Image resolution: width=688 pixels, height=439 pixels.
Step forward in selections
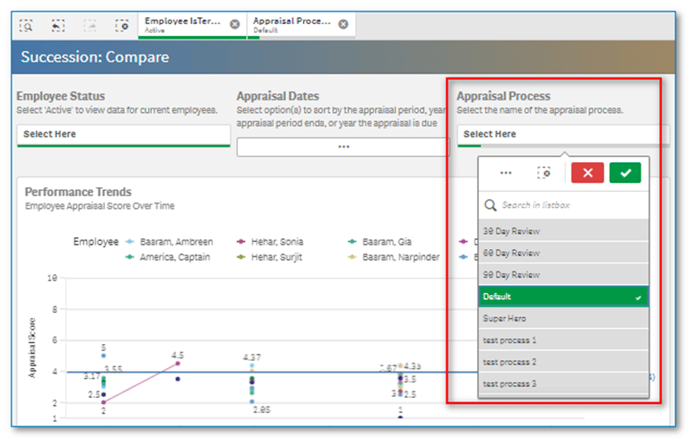tap(90, 26)
